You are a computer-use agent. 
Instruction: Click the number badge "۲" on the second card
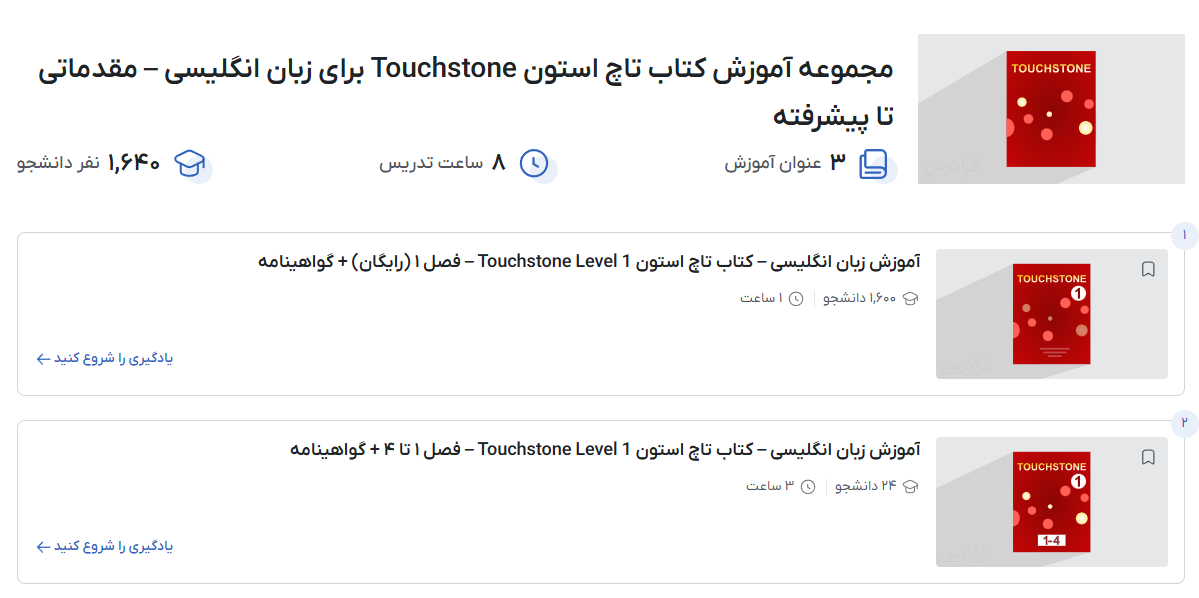[x=1183, y=424]
